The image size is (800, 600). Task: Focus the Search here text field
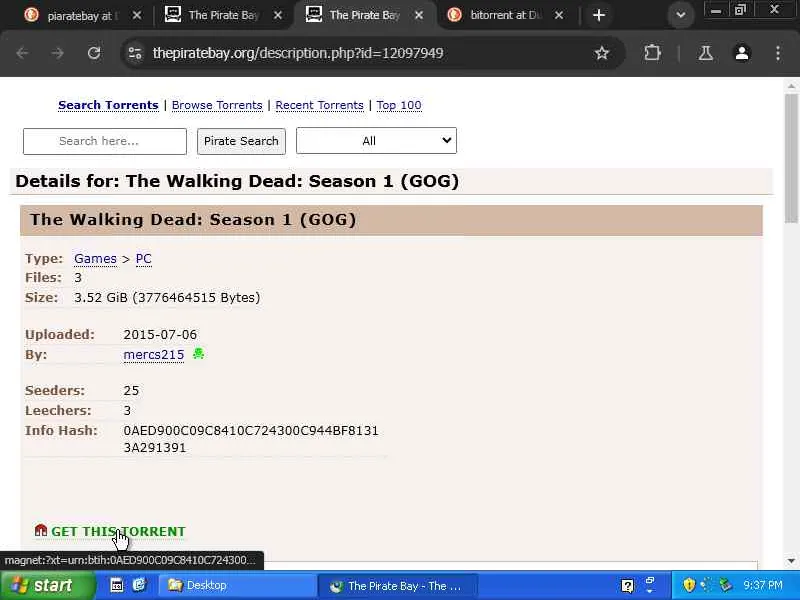pyautogui.click(x=105, y=141)
